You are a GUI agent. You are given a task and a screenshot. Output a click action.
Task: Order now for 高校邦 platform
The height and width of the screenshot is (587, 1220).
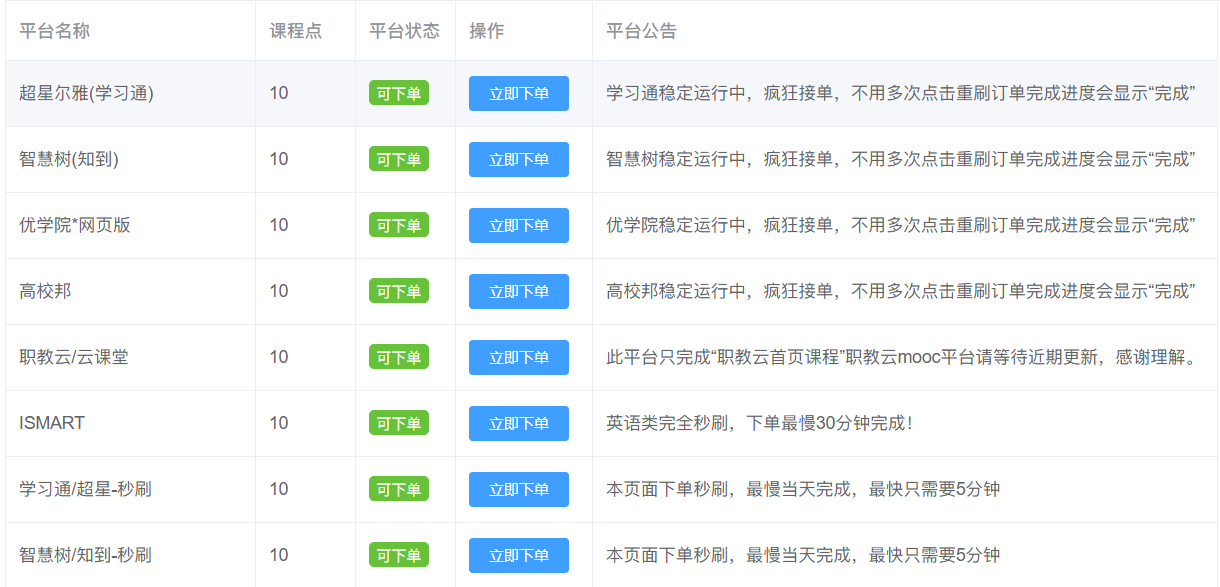[519, 291]
